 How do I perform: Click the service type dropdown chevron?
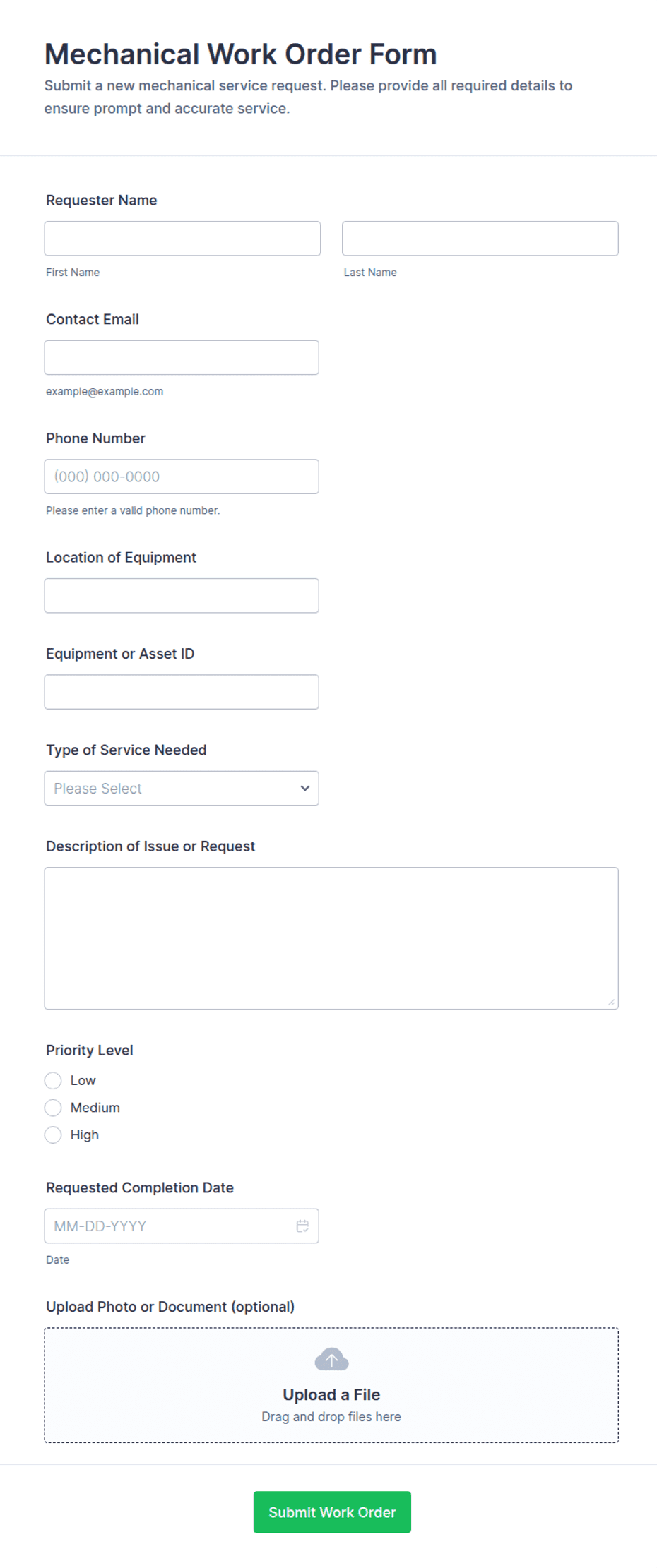click(x=305, y=788)
